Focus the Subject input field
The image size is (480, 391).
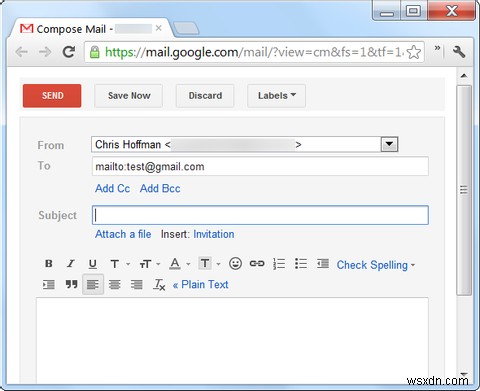point(260,215)
